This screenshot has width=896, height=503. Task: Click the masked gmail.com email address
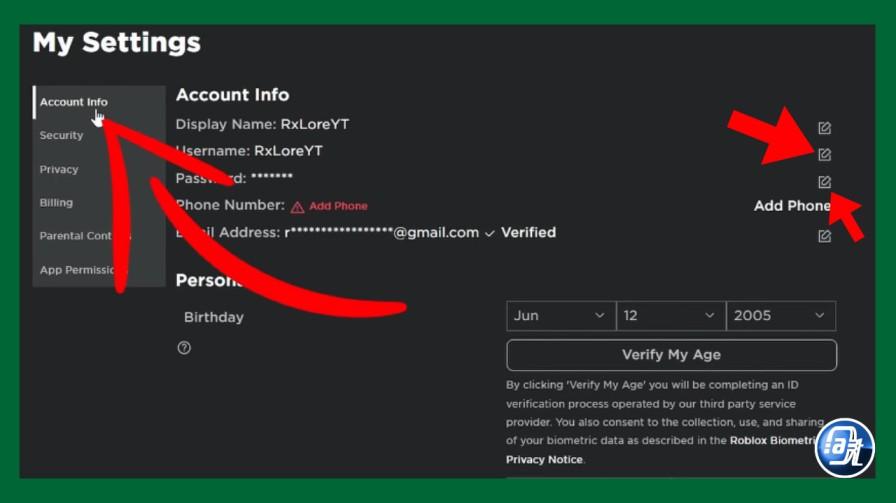click(382, 233)
